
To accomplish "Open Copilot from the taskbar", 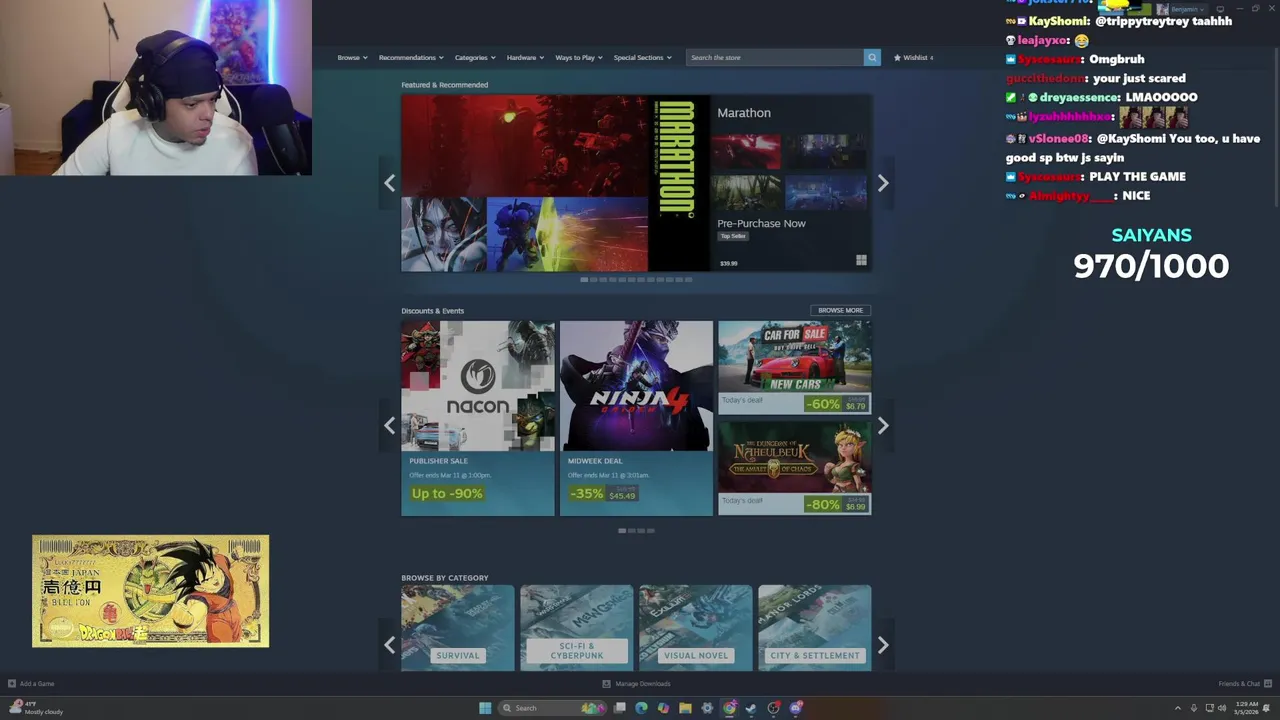I will (x=663, y=708).
